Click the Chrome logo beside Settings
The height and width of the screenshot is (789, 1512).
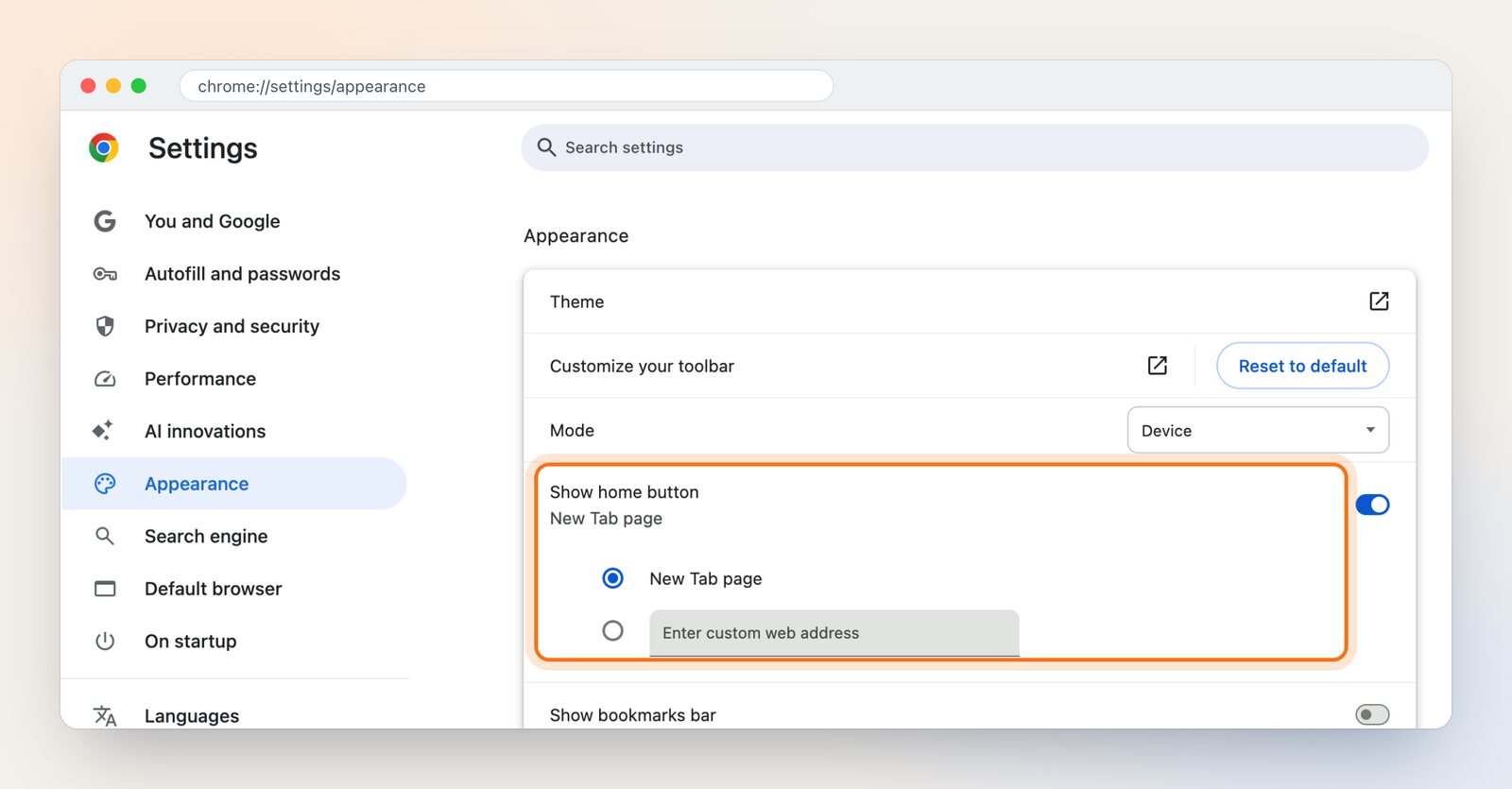[x=104, y=147]
